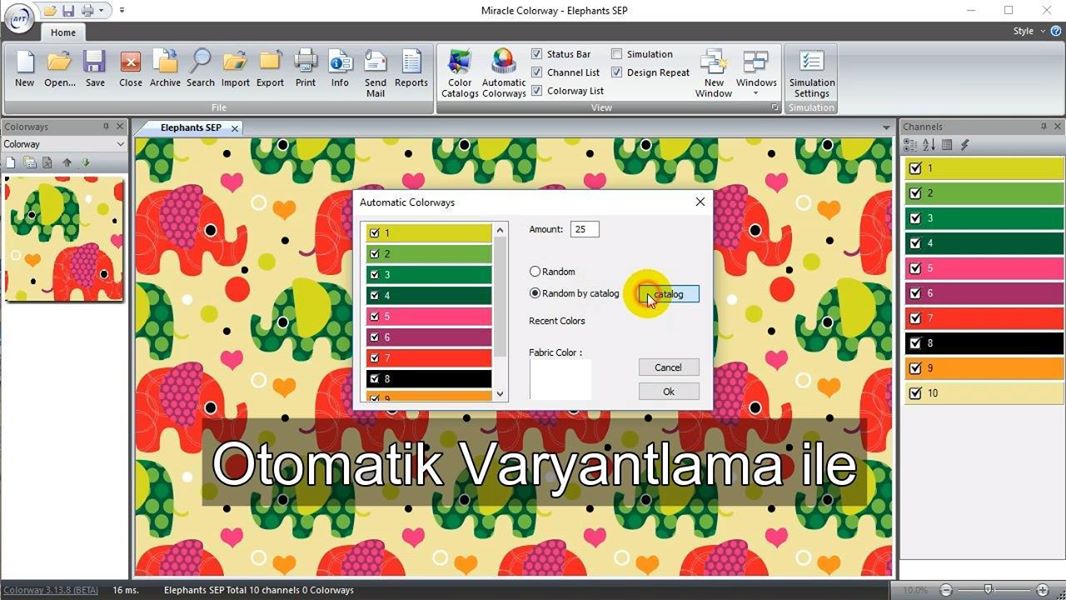
Task: Open Simulation Settings
Action: coord(812,73)
